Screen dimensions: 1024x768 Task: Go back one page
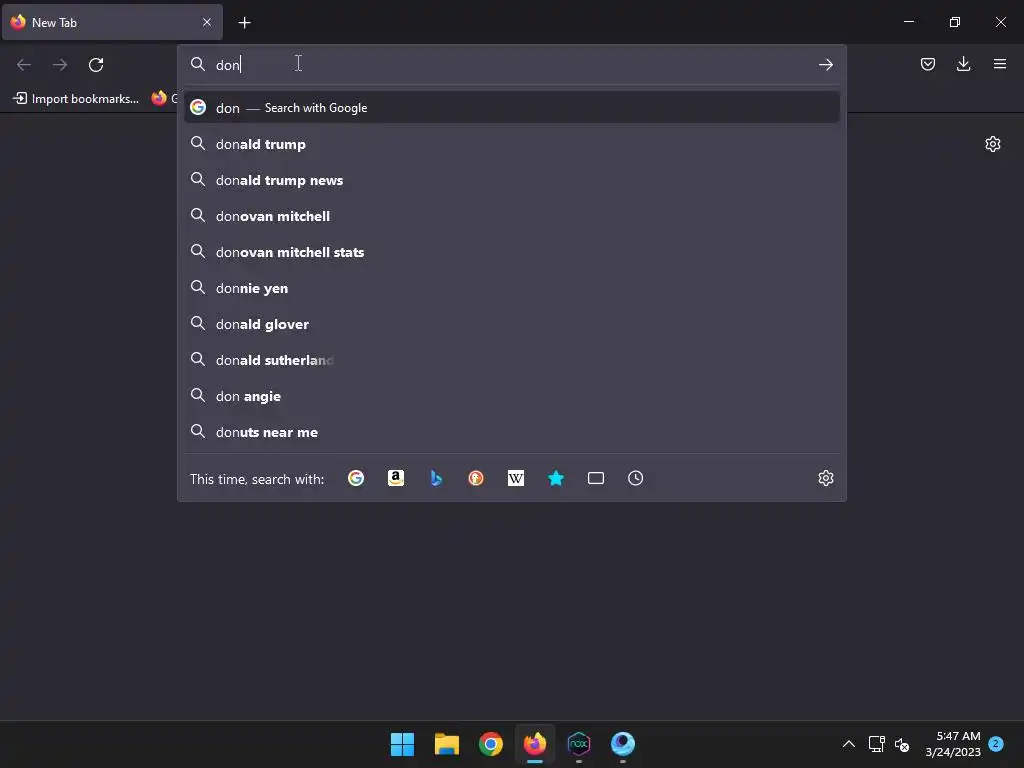tap(24, 65)
